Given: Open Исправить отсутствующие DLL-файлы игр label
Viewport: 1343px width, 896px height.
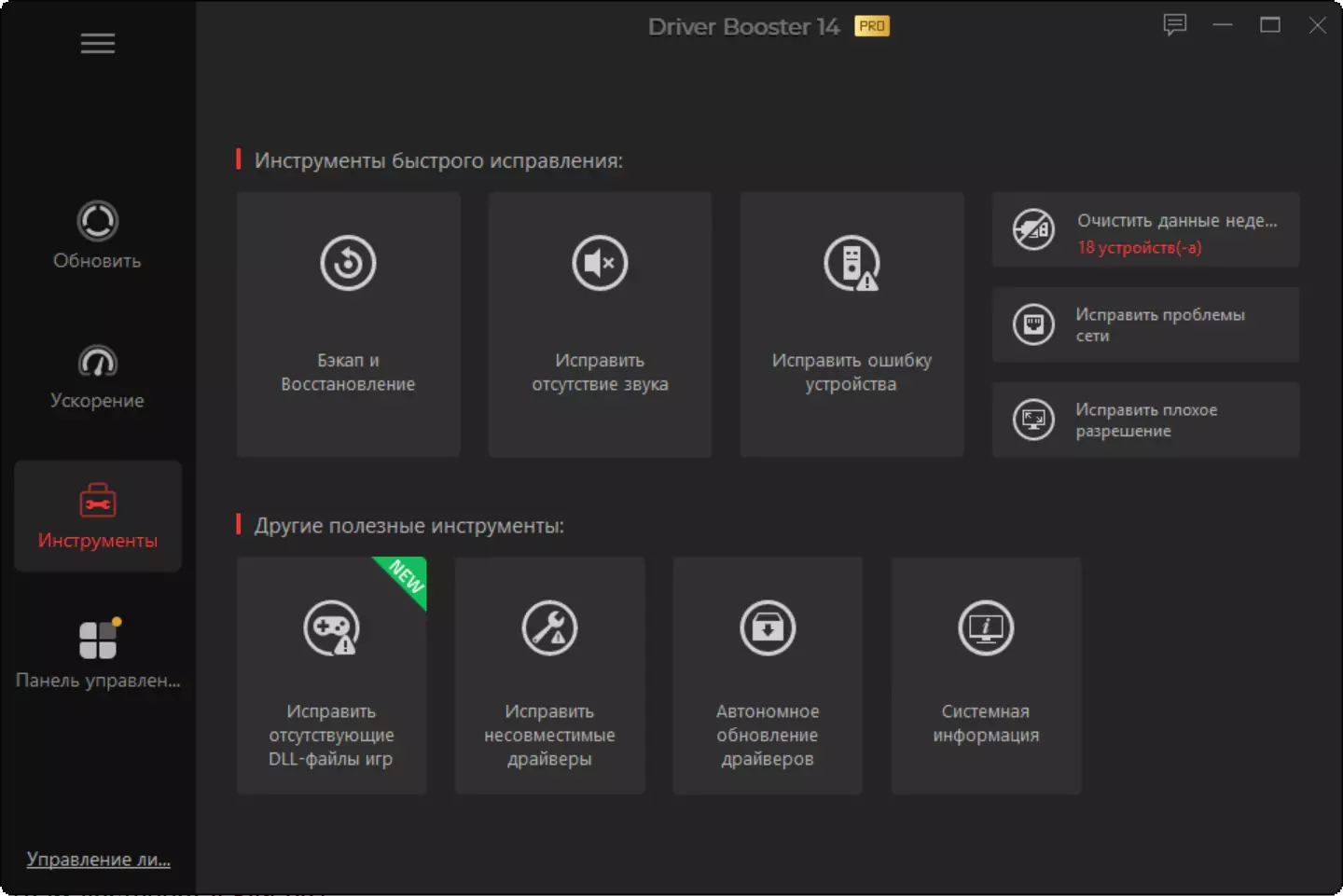Looking at the screenshot, I should 332,735.
